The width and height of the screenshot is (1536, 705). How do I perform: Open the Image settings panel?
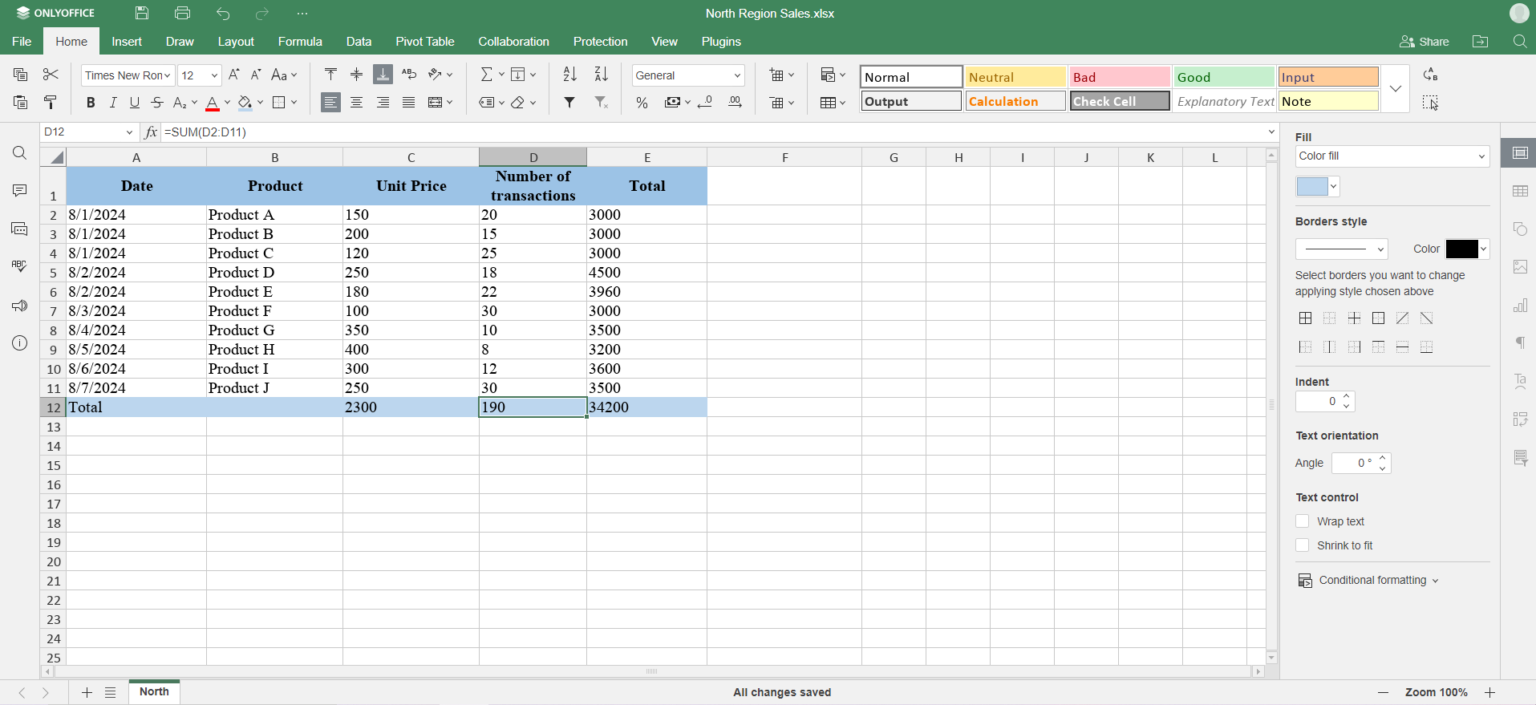[1521, 267]
